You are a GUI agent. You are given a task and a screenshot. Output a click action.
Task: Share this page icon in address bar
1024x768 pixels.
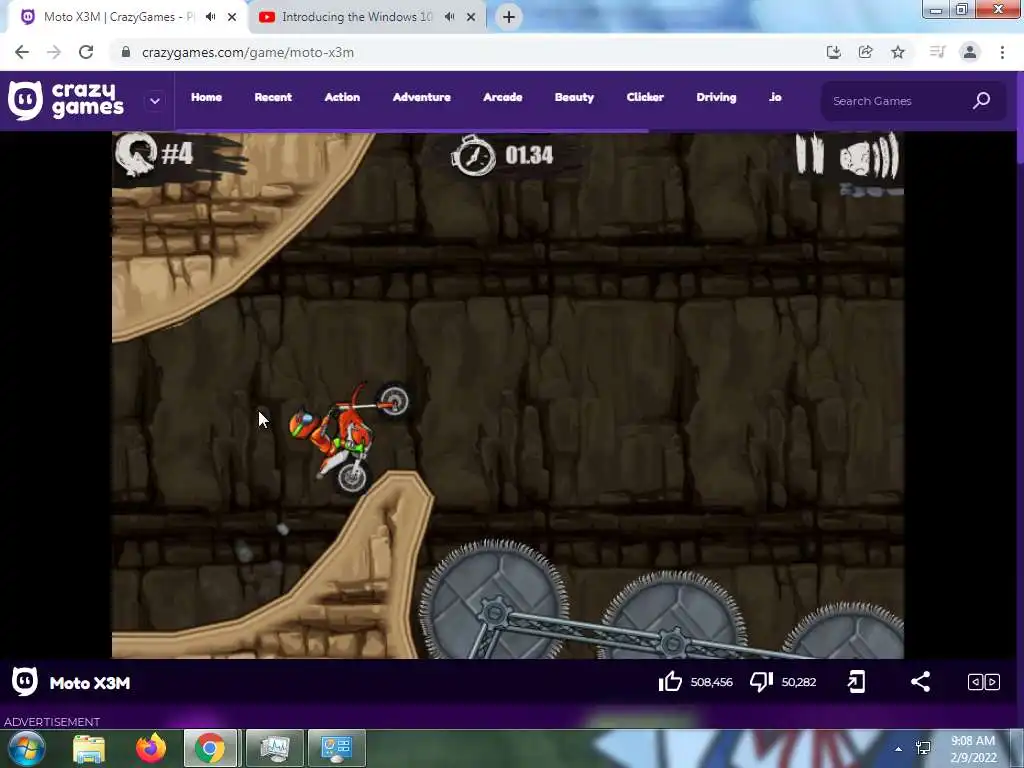tap(865, 52)
